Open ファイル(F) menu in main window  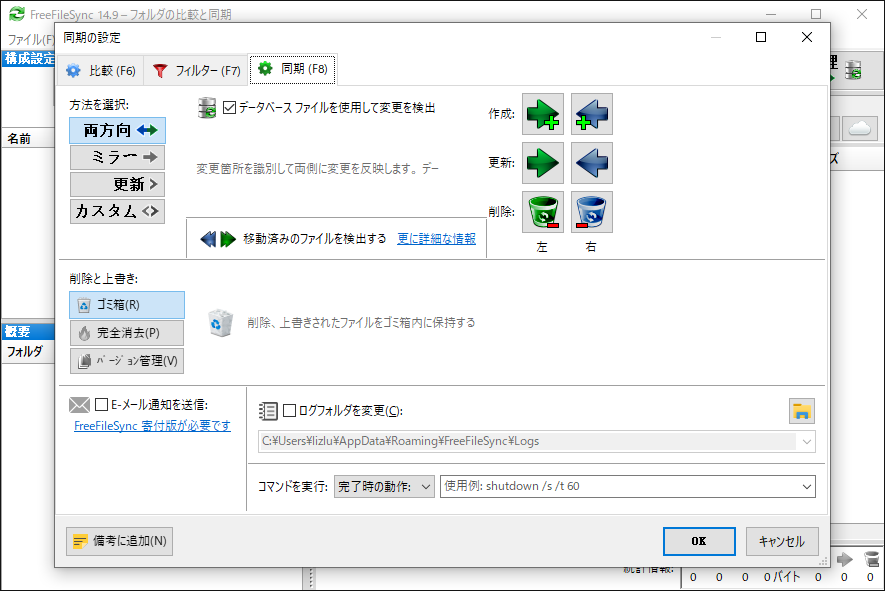pyautogui.click(x=30, y=39)
